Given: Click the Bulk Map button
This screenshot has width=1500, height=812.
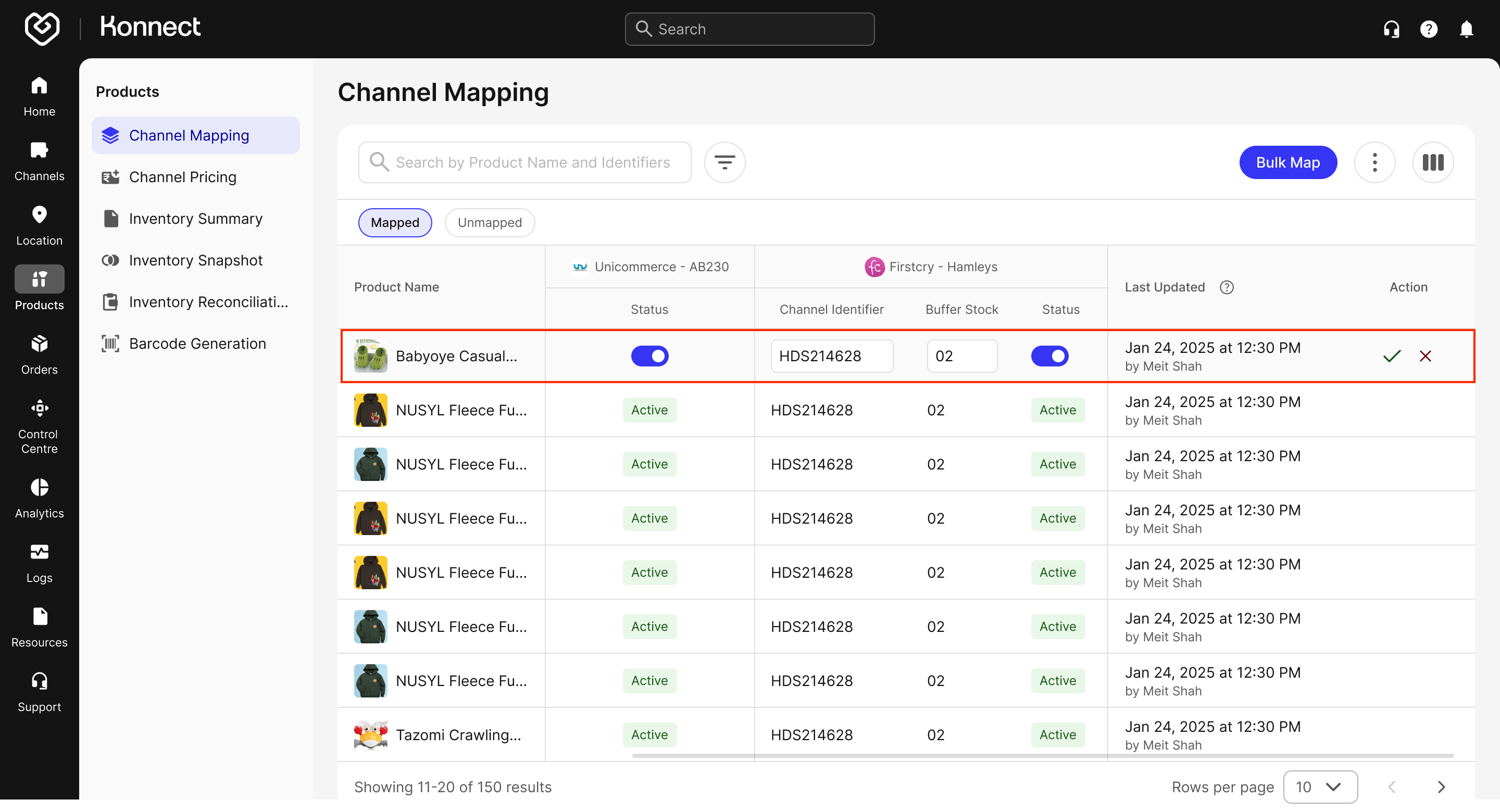Looking at the screenshot, I should tap(1287, 162).
